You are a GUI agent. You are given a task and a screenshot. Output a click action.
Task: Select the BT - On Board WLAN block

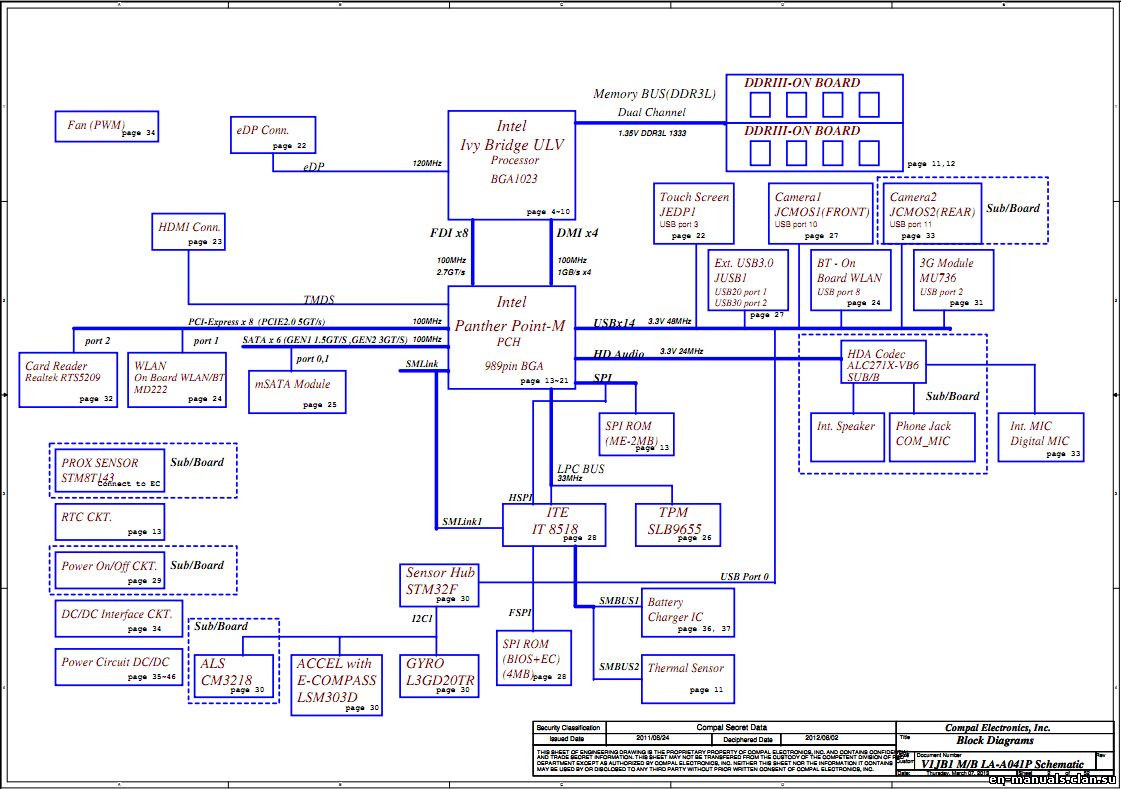click(849, 280)
